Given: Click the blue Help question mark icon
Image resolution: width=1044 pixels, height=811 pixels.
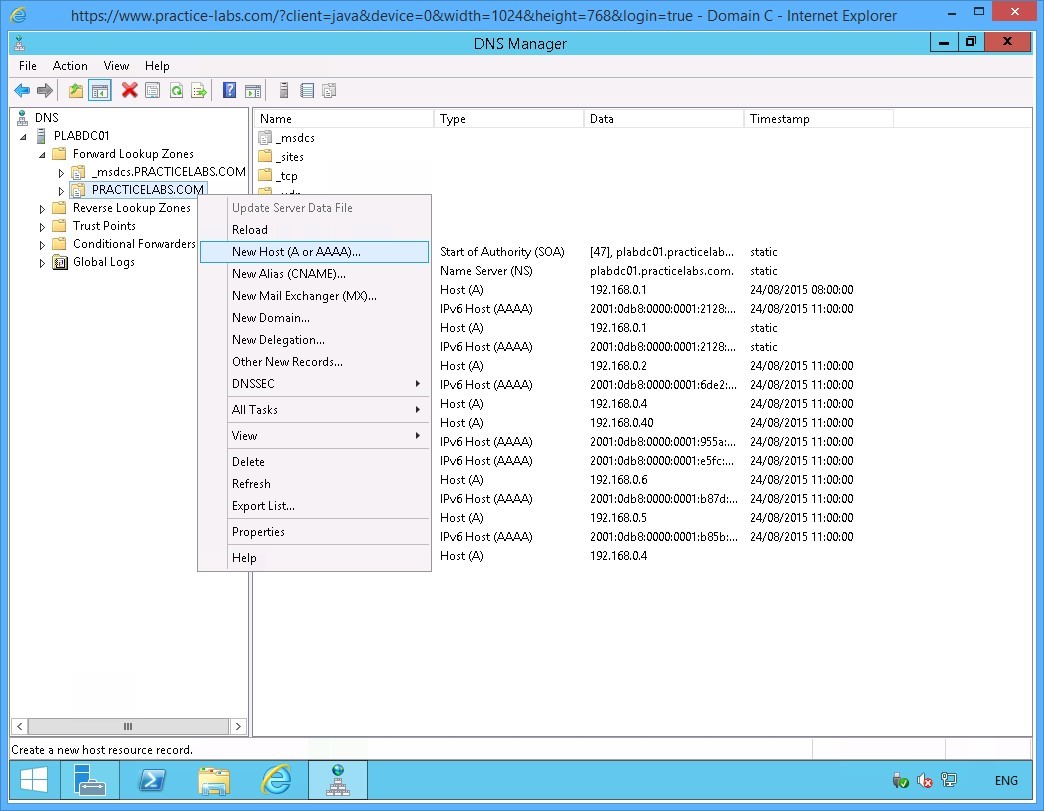Looking at the screenshot, I should [229, 91].
